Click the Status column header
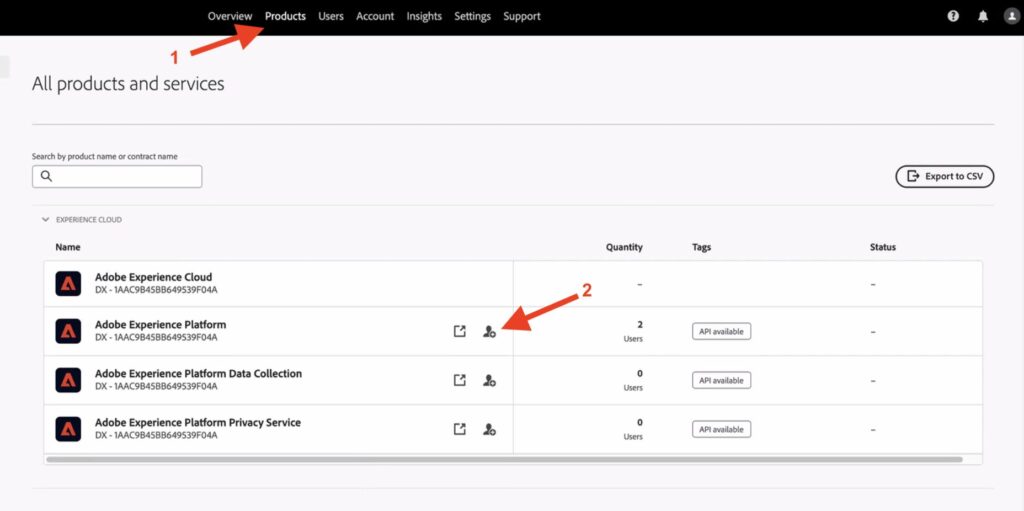Viewport: 1024px width, 511px height. pos(882,248)
